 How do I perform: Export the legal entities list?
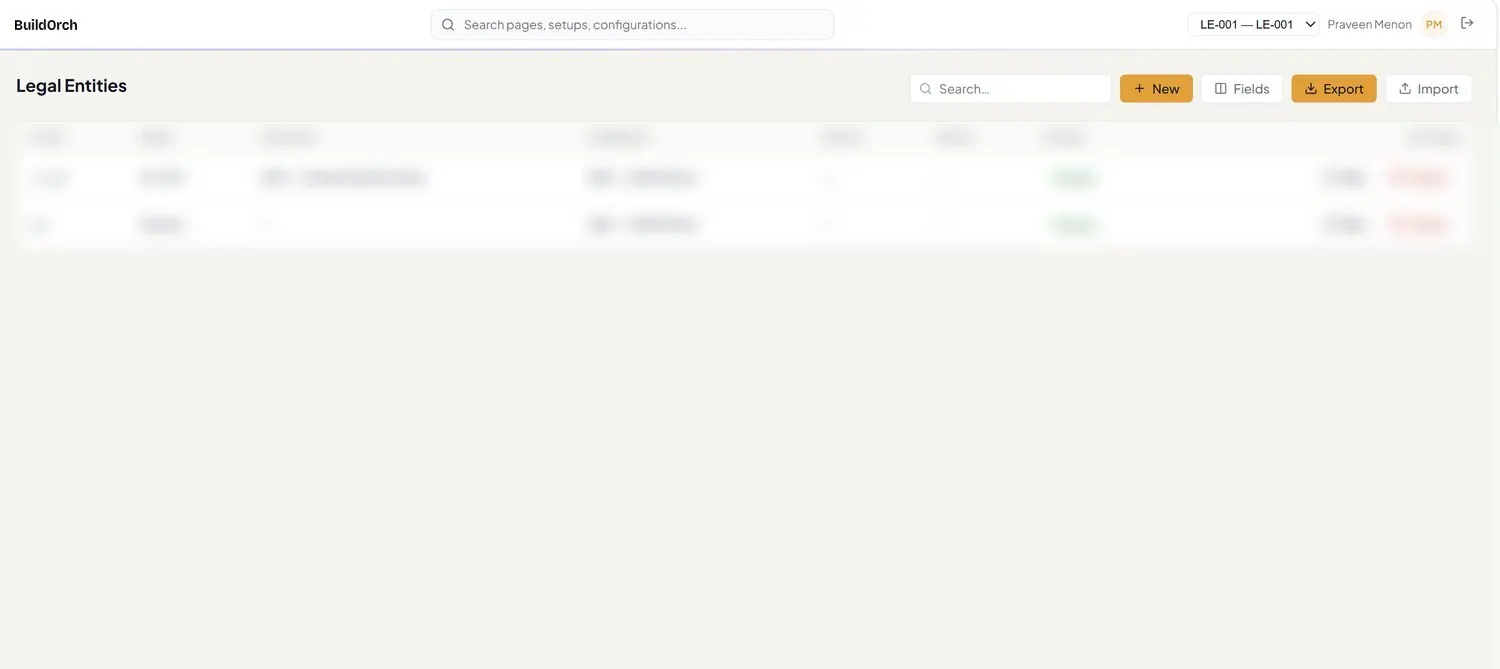[1334, 88]
